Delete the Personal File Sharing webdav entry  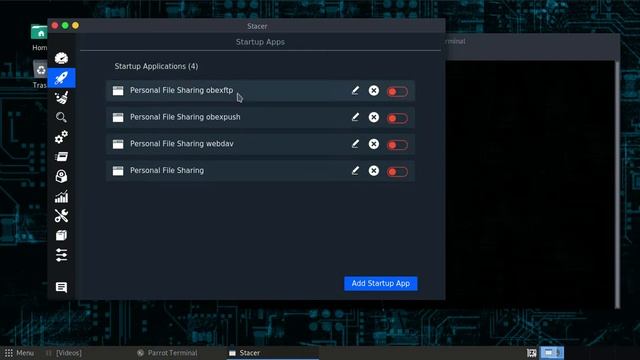373,144
